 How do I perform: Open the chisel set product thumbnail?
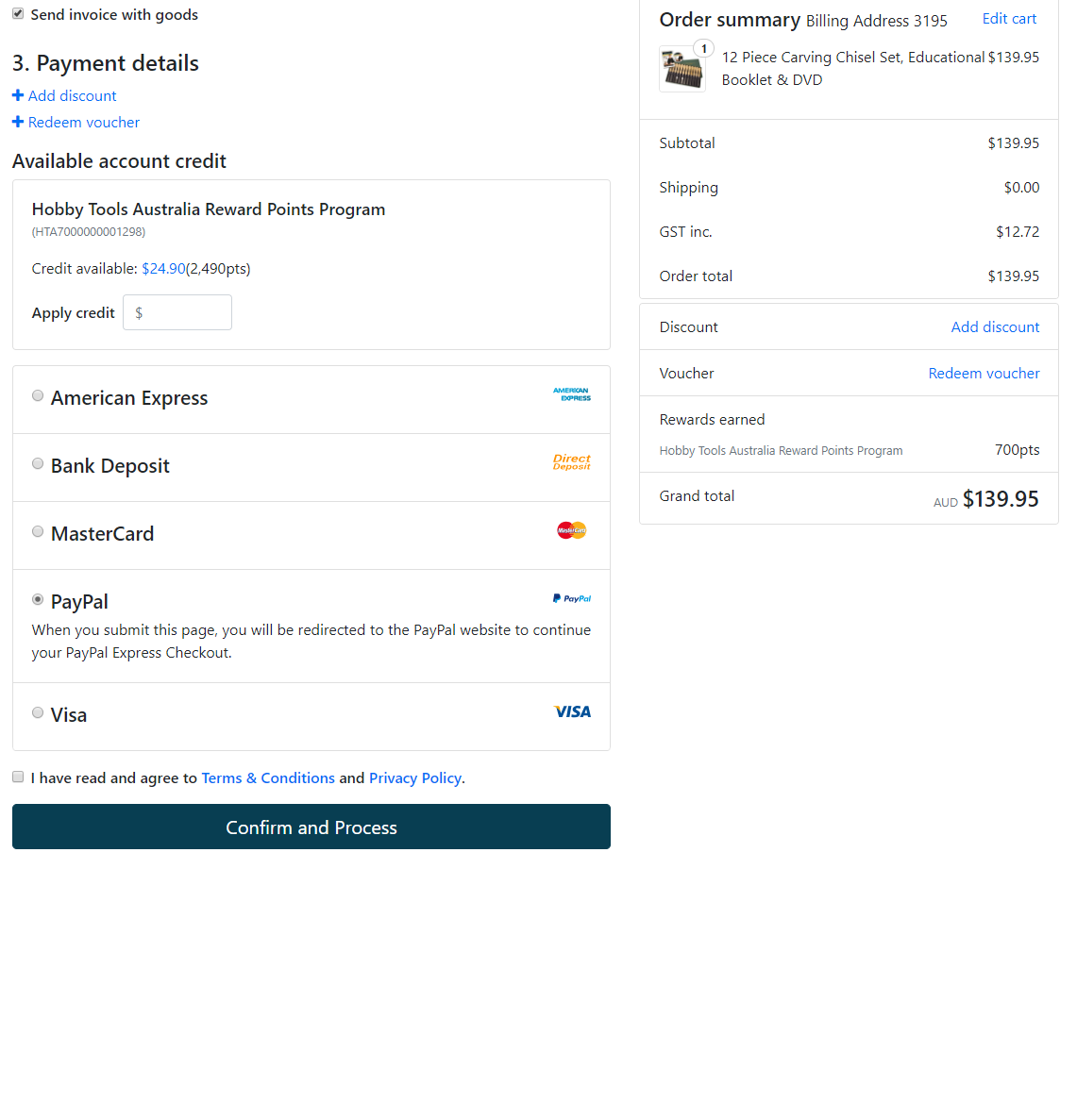point(682,69)
